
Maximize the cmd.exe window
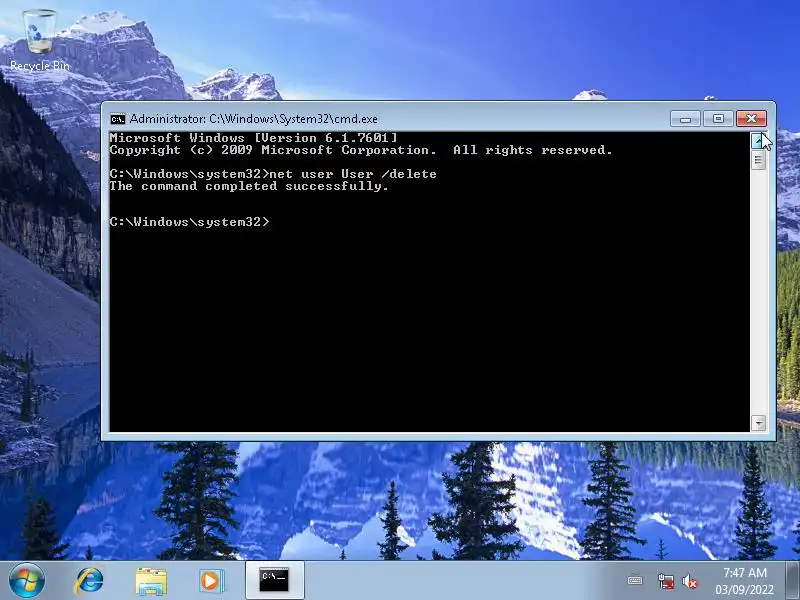718,119
